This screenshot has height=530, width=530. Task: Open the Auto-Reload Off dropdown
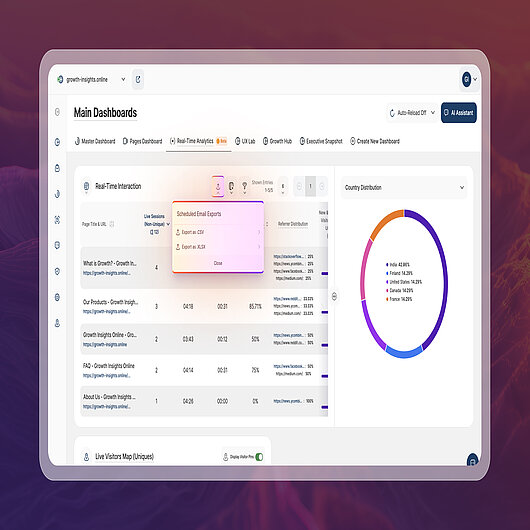coord(412,113)
